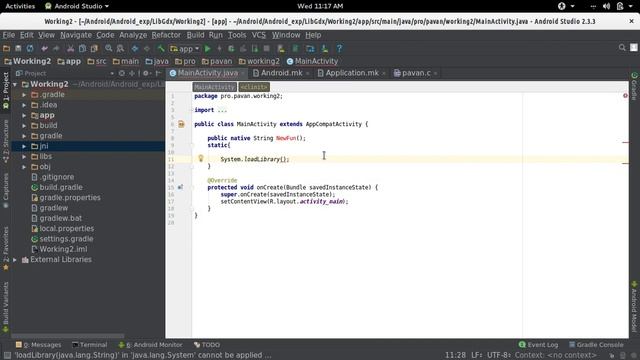Expand External Libraries node
The height and width of the screenshot is (360, 640).
click(x=15, y=260)
